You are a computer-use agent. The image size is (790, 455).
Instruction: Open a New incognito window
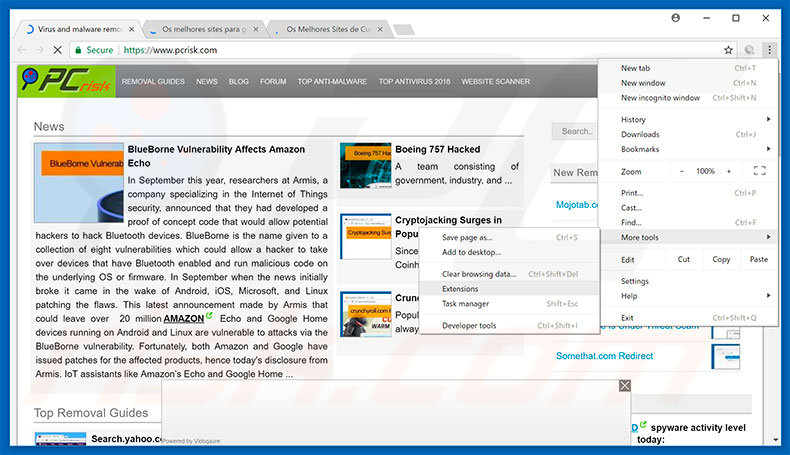[688, 98]
